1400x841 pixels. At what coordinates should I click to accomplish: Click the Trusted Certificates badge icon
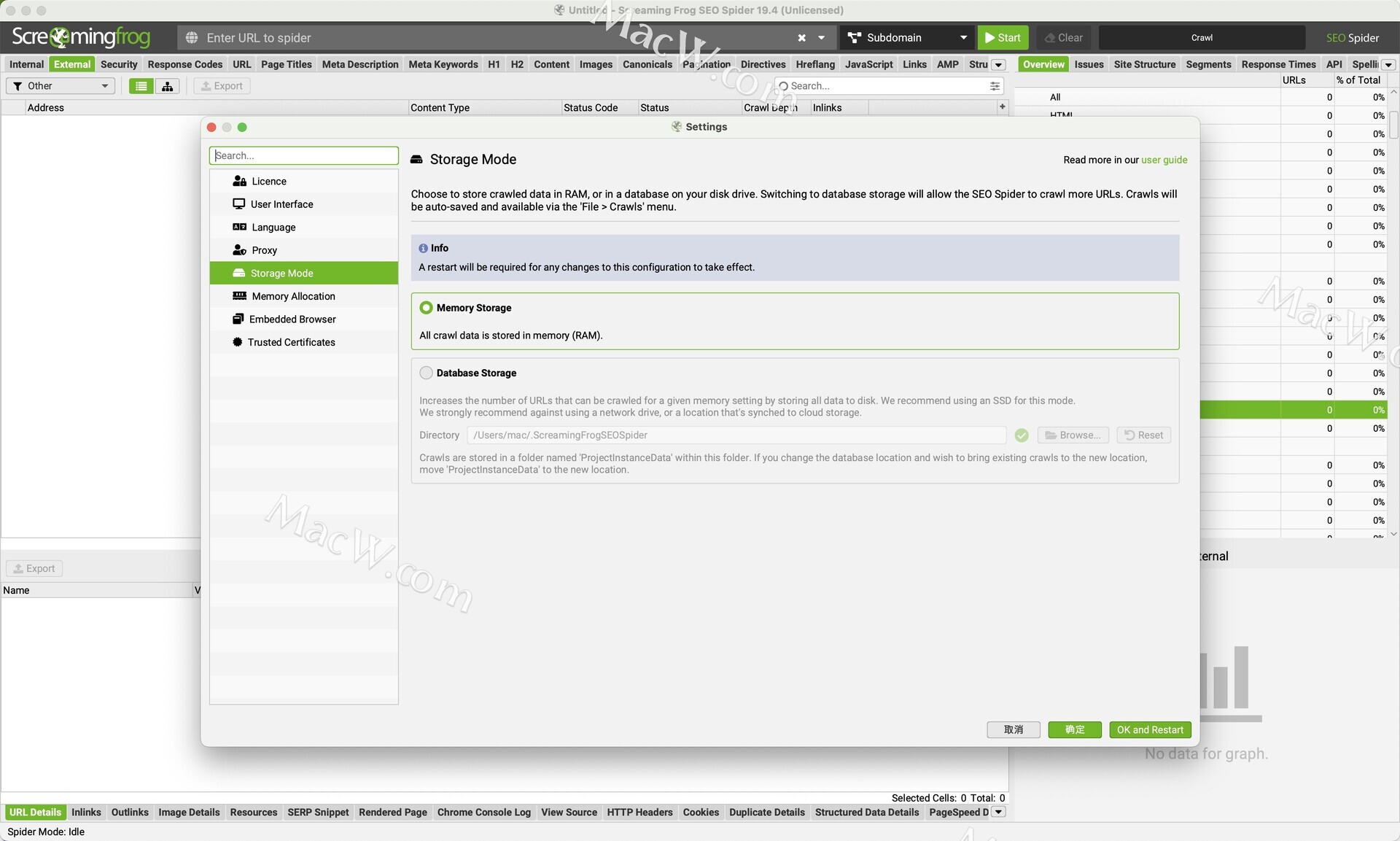(237, 342)
